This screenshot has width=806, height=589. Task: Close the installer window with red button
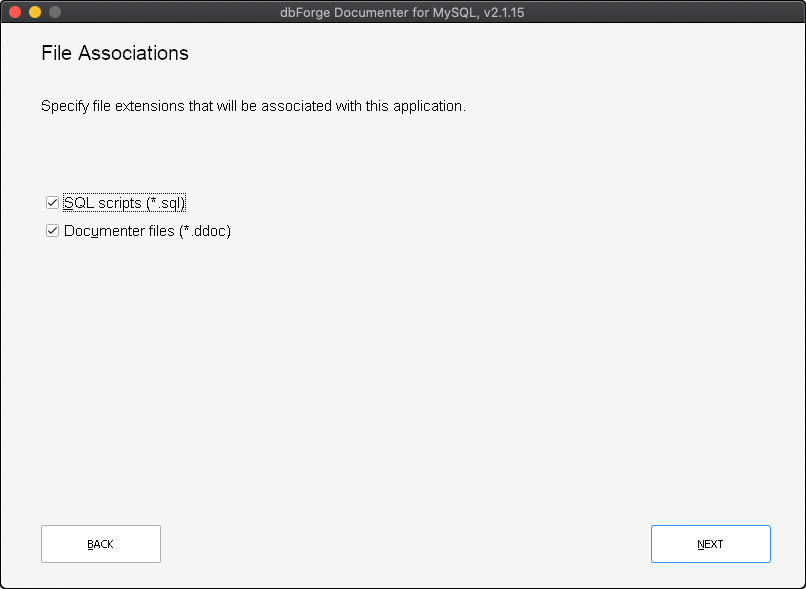15,12
